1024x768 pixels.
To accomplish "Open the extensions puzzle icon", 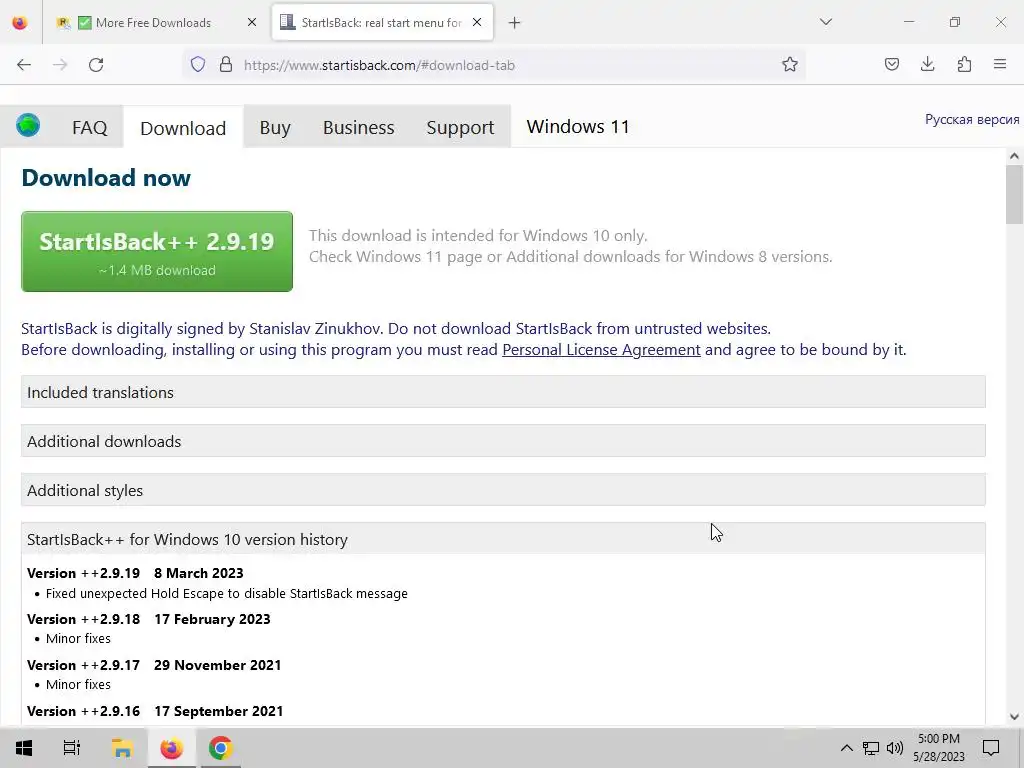I will [964, 64].
